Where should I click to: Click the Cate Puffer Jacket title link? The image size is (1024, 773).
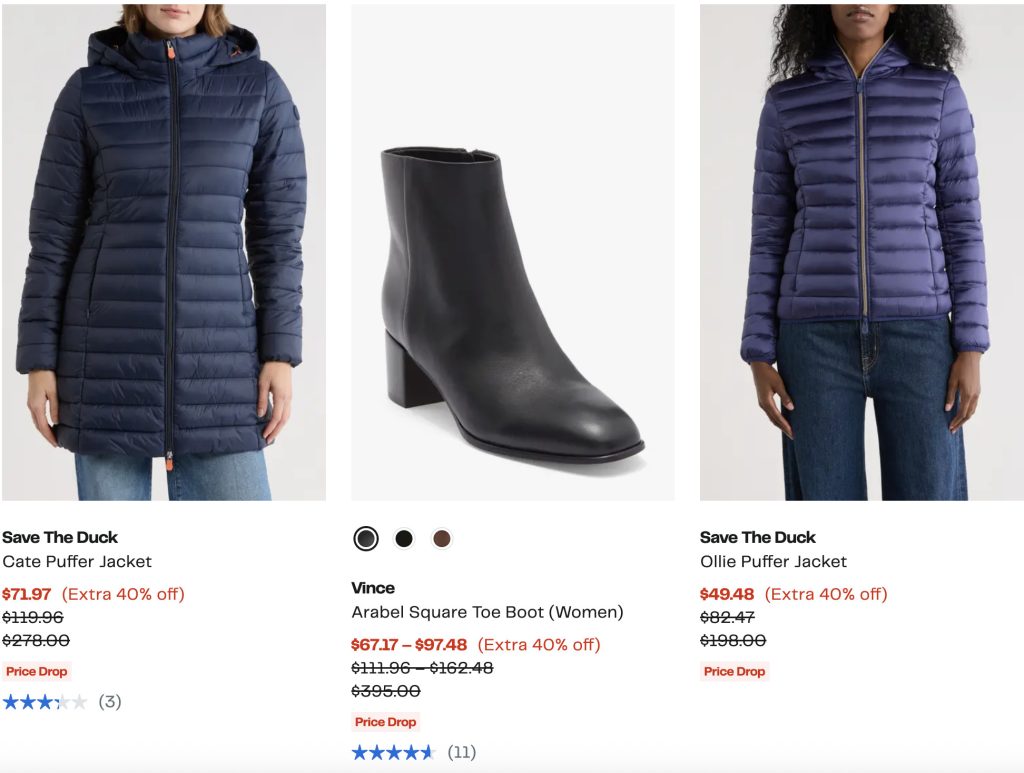(77, 561)
